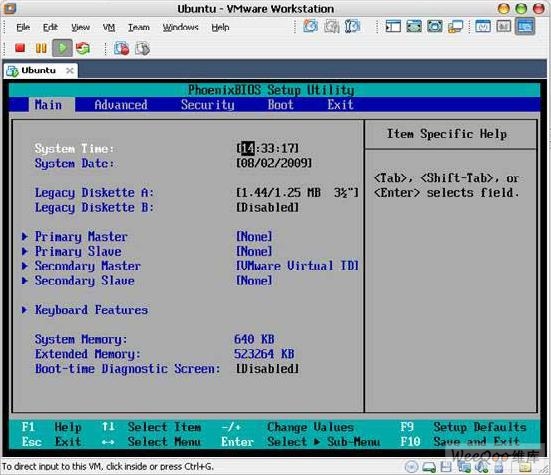This screenshot has width=551, height=475.
Task: Click the System Time label
Action: (x=74, y=149)
